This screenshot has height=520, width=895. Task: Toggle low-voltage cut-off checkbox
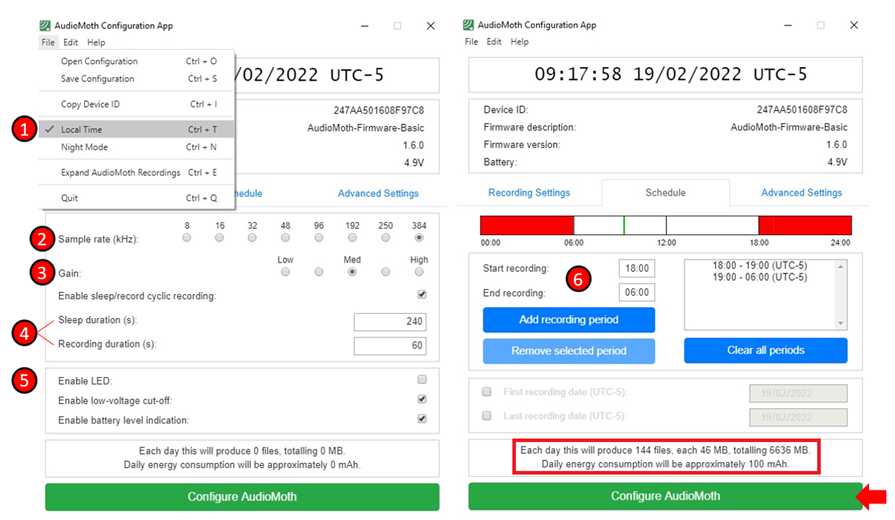click(x=422, y=399)
